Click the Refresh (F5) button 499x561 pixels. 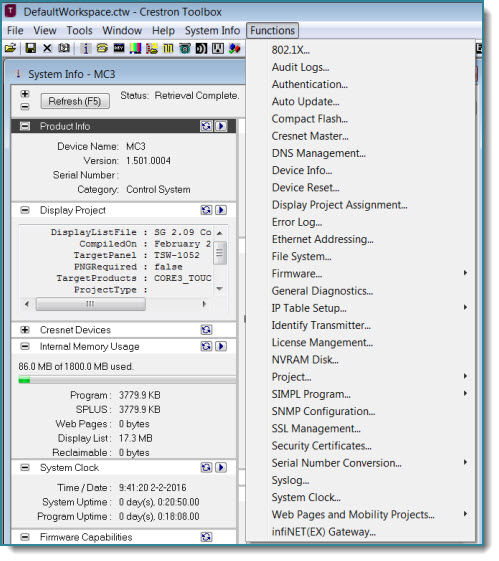[x=75, y=101]
